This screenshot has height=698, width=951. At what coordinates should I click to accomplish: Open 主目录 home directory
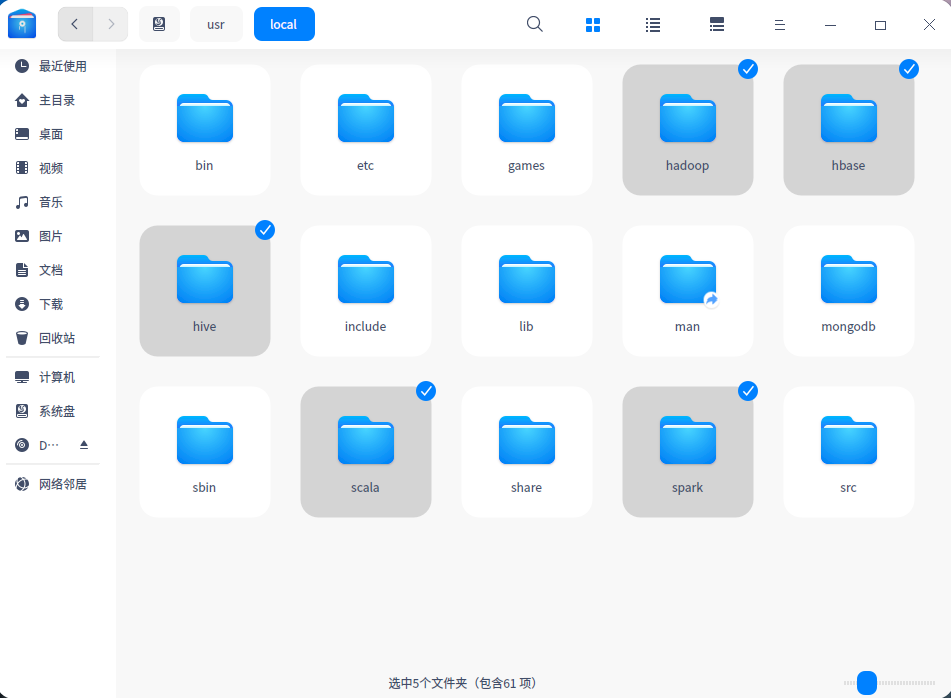click(x=60, y=100)
